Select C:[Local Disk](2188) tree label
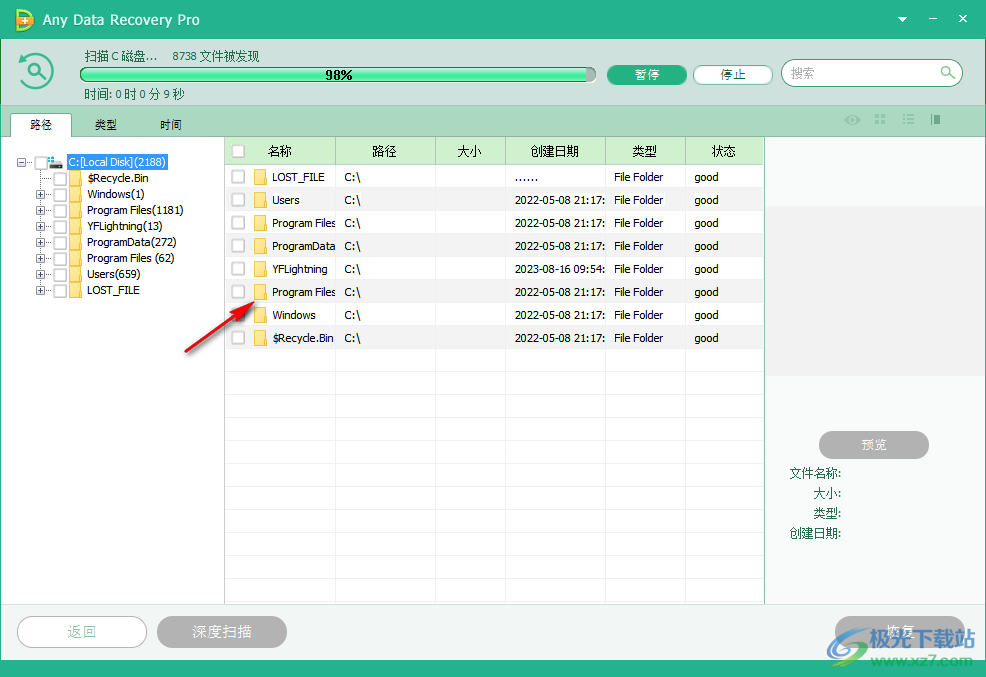Image resolution: width=986 pixels, height=677 pixels. (x=117, y=162)
